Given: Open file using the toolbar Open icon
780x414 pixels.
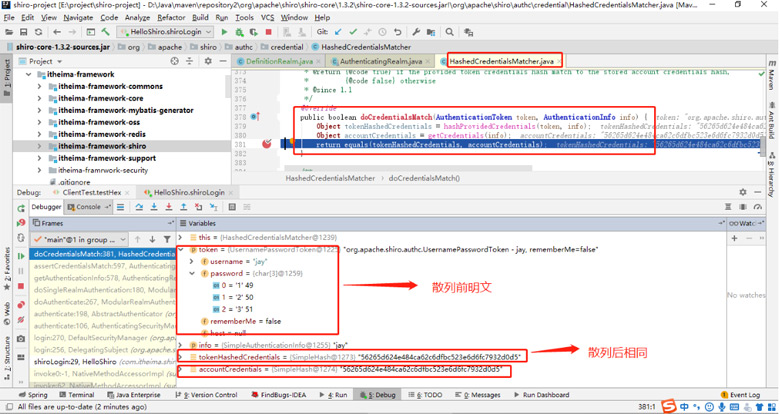Looking at the screenshot, I should (x=8, y=32).
